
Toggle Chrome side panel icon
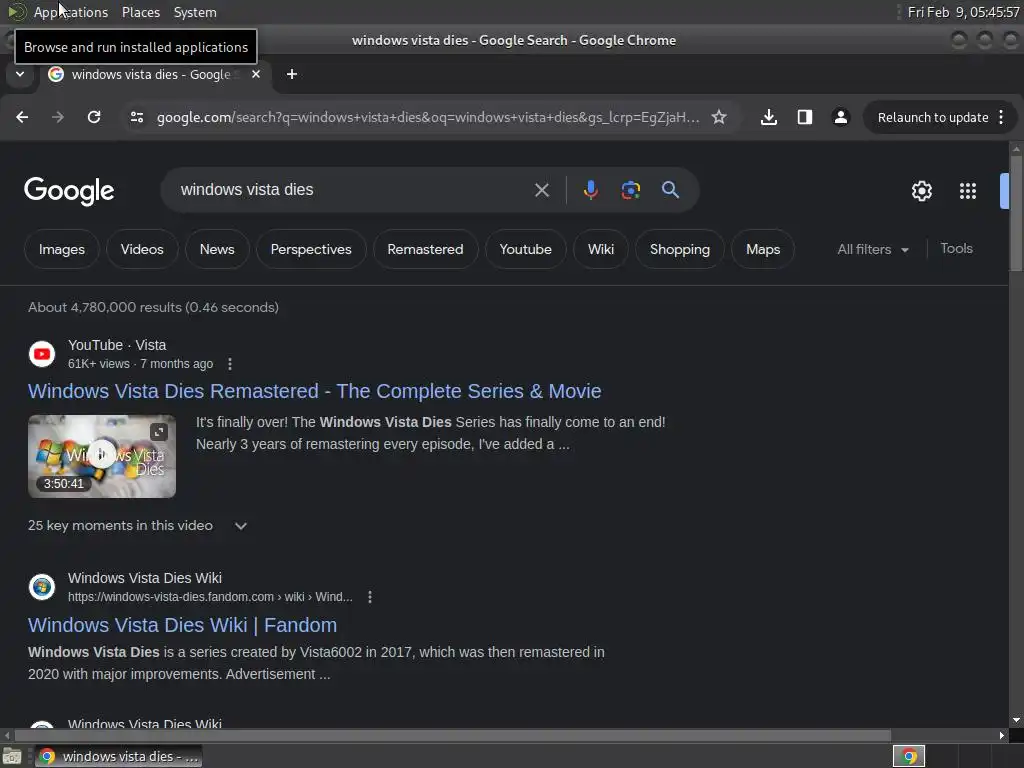click(x=805, y=117)
